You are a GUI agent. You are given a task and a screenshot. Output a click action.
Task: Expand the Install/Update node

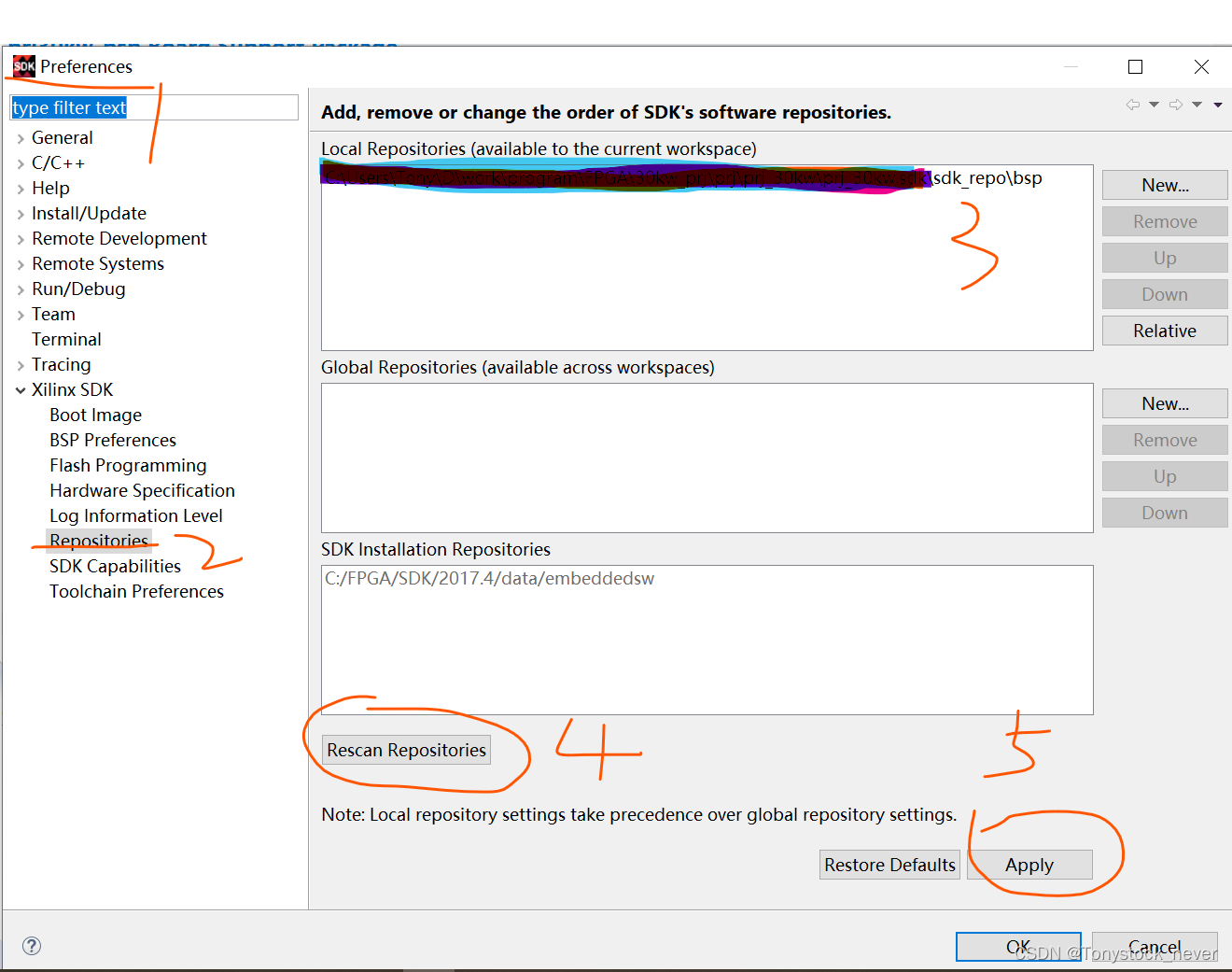tap(21, 214)
